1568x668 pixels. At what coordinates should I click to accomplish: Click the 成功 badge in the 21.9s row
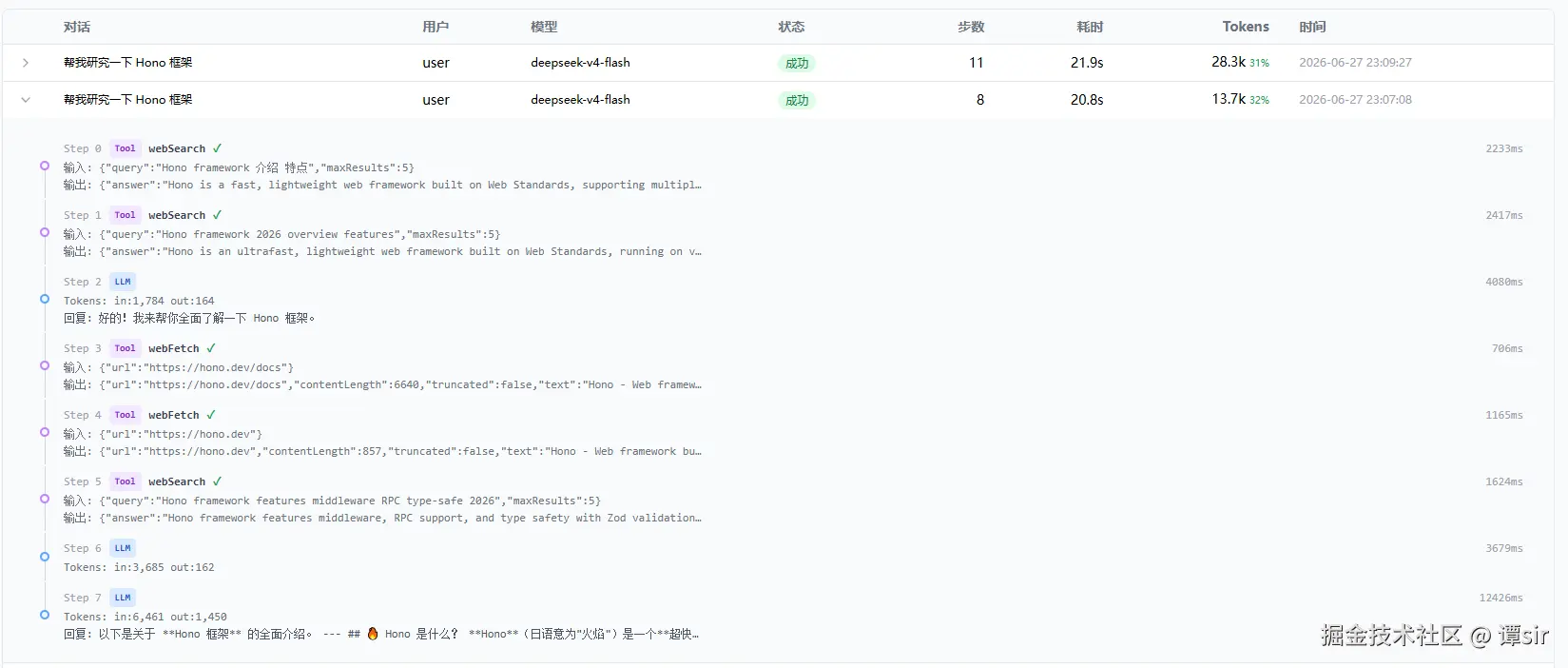click(x=797, y=64)
